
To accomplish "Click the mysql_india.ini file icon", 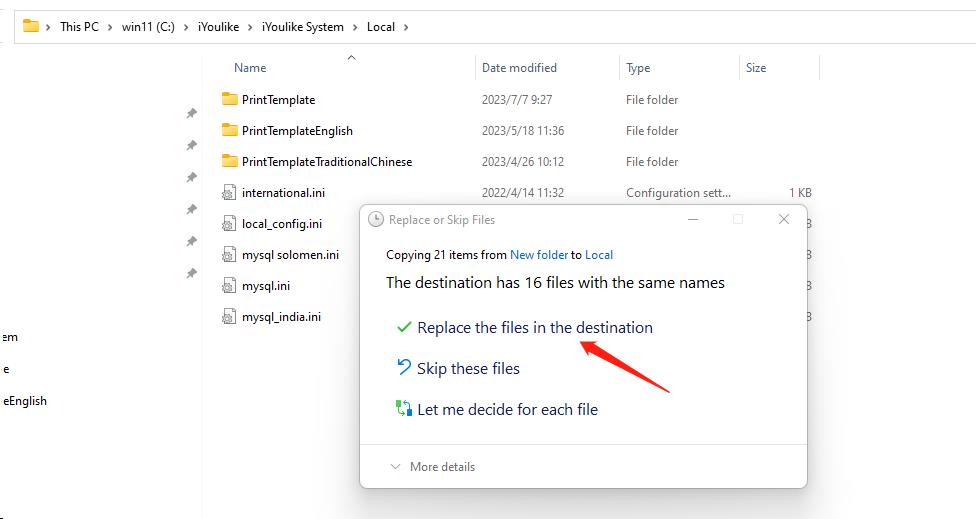I will click(x=230, y=316).
